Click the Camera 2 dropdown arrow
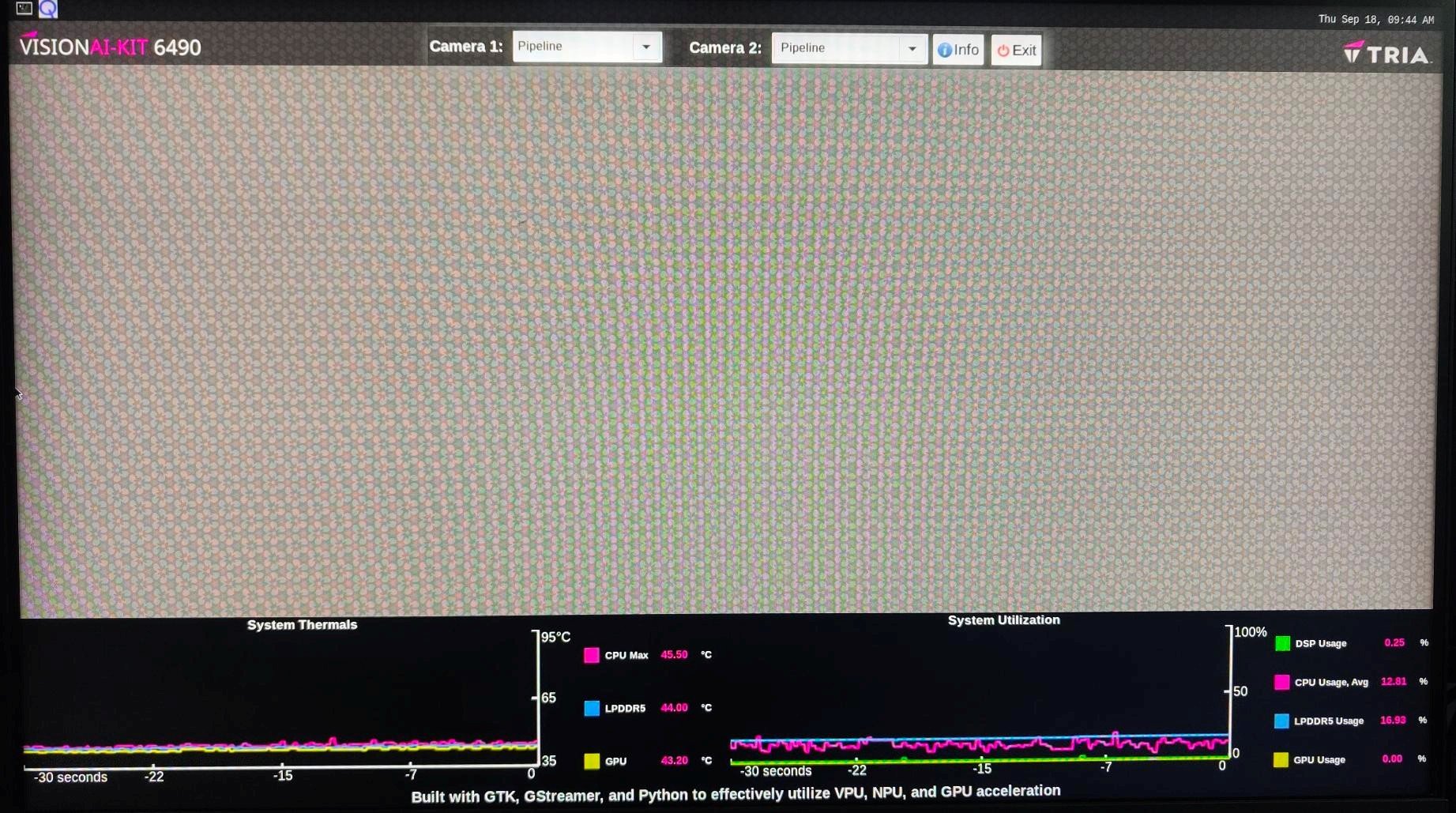The height and width of the screenshot is (813, 1456). (912, 48)
